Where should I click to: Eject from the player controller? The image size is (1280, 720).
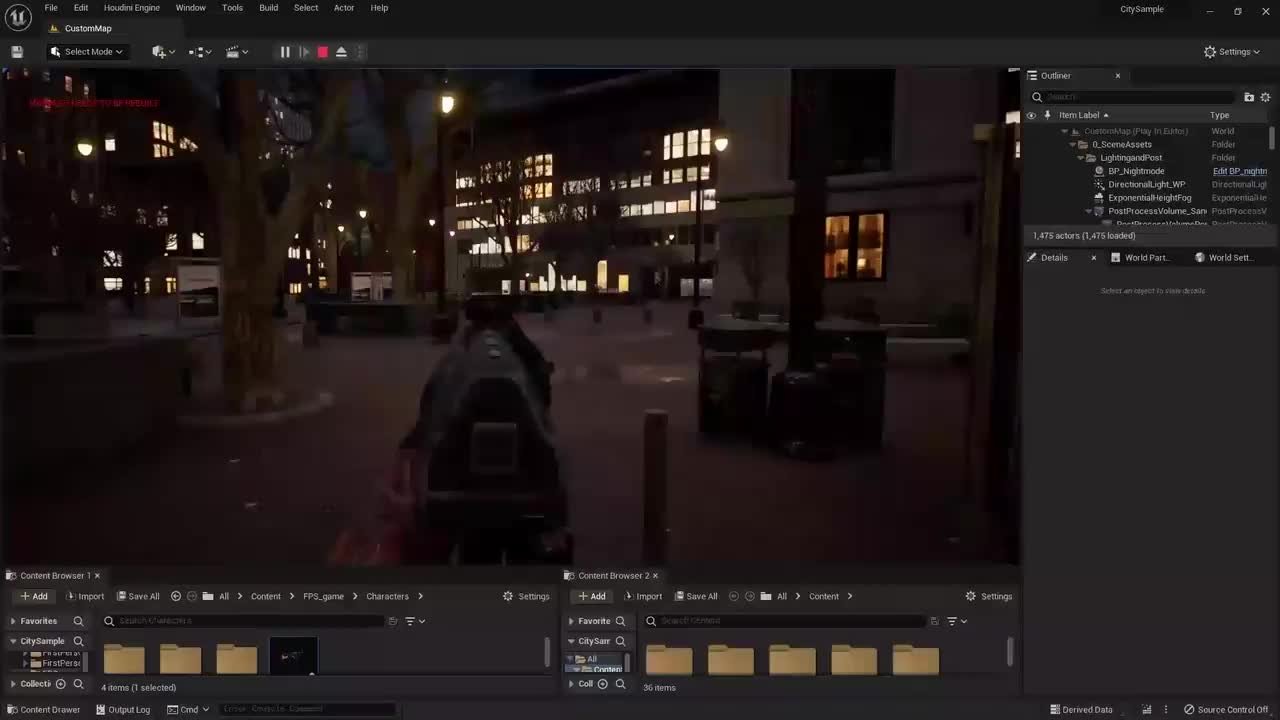[341, 52]
